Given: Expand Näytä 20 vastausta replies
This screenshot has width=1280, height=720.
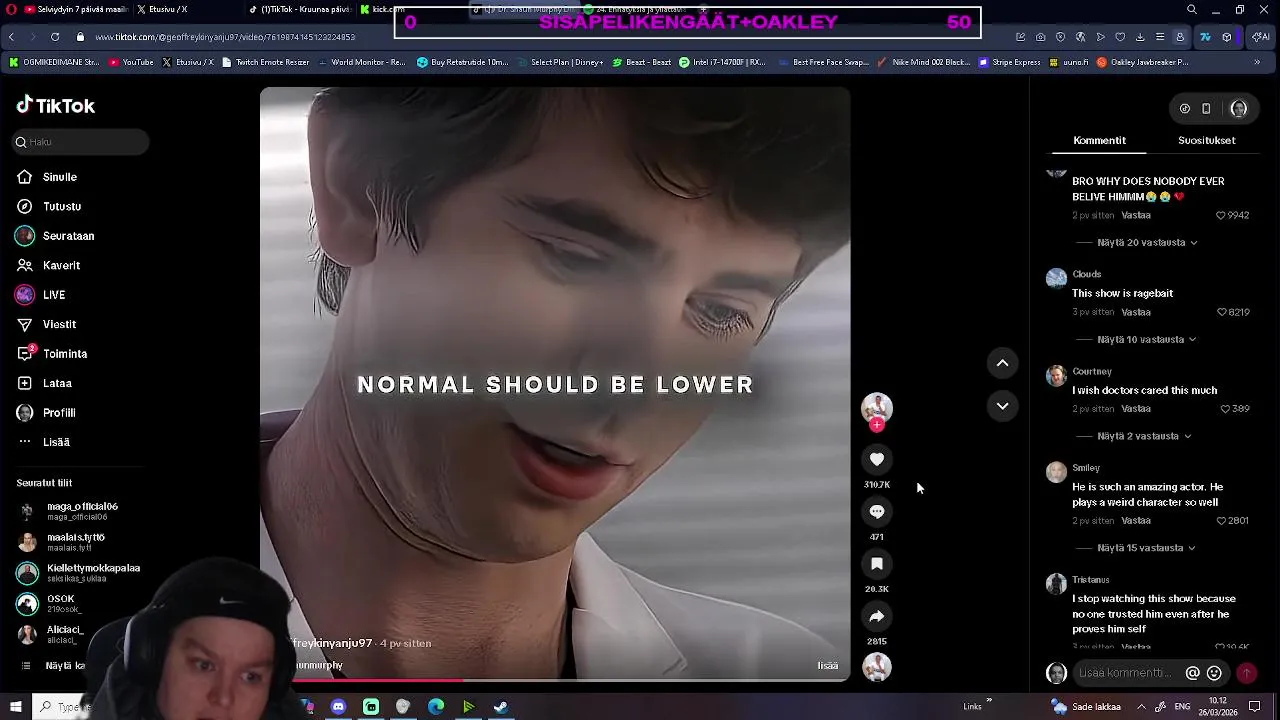Looking at the screenshot, I should 1147,243.
